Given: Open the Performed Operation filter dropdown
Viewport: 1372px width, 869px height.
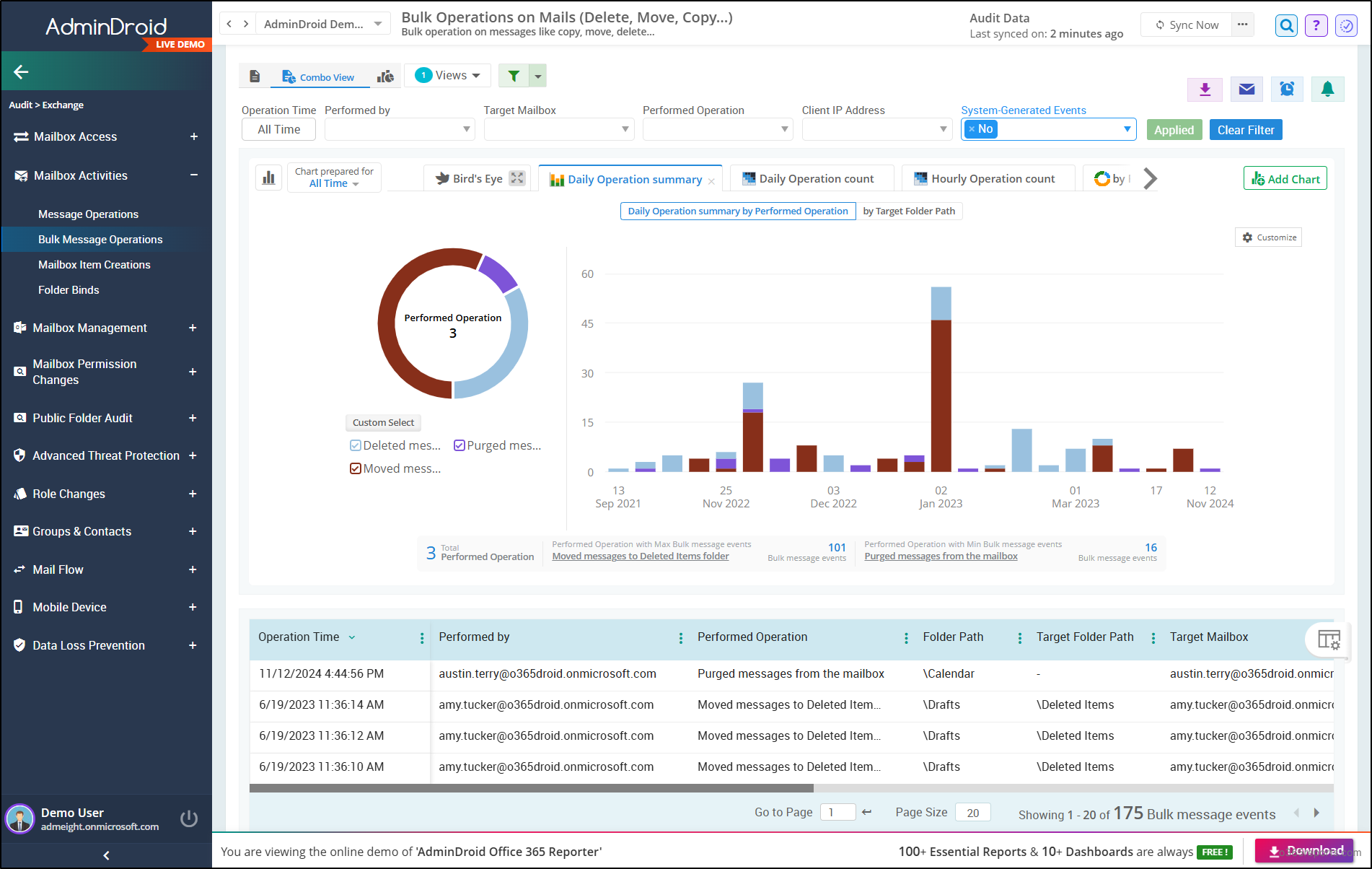Looking at the screenshot, I should (718, 129).
